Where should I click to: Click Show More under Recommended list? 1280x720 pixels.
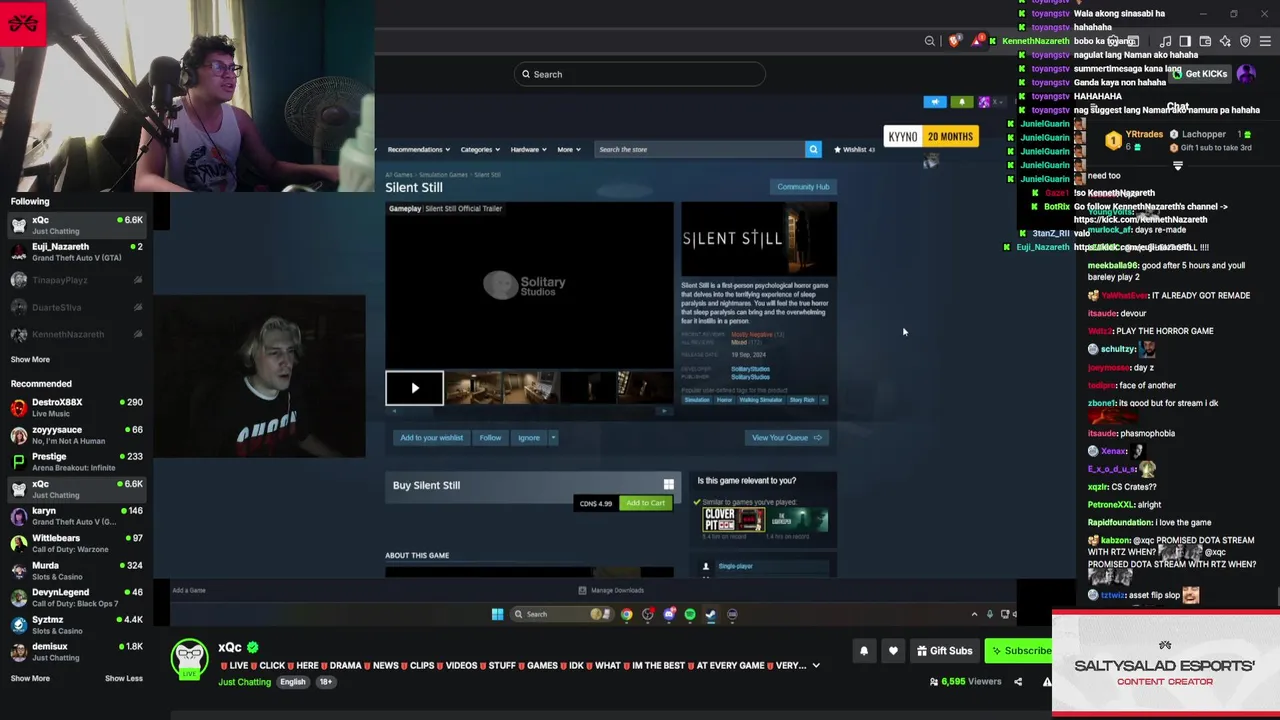pyautogui.click(x=30, y=678)
